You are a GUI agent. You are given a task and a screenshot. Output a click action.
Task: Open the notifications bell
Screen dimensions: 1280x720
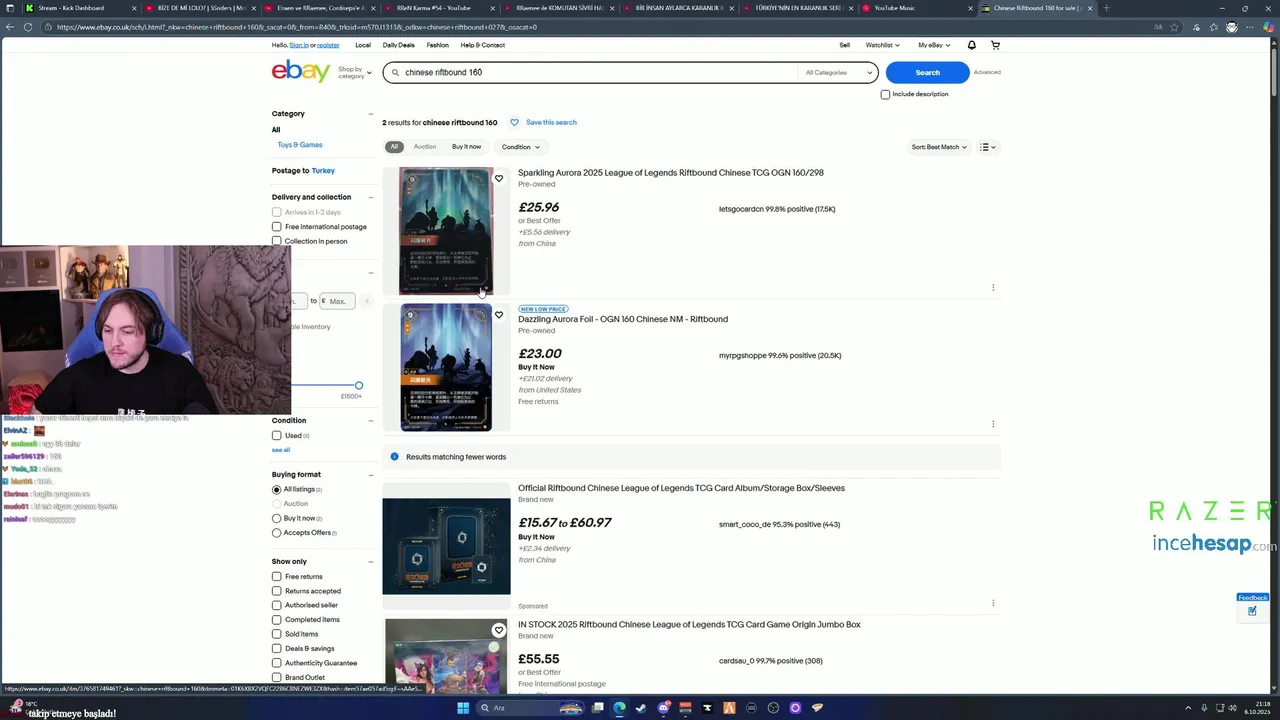tap(971, 45)
